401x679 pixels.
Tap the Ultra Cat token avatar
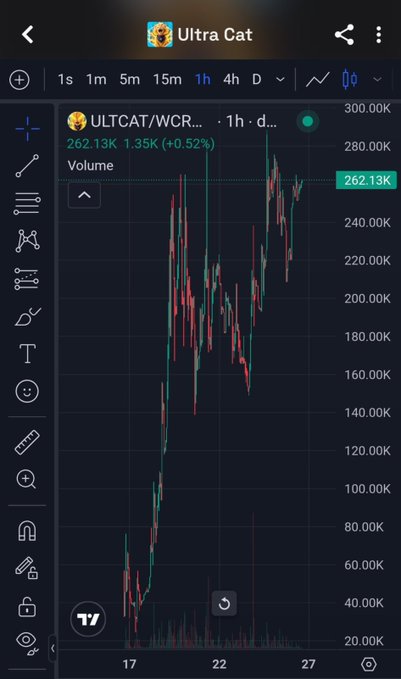point(160,35)
